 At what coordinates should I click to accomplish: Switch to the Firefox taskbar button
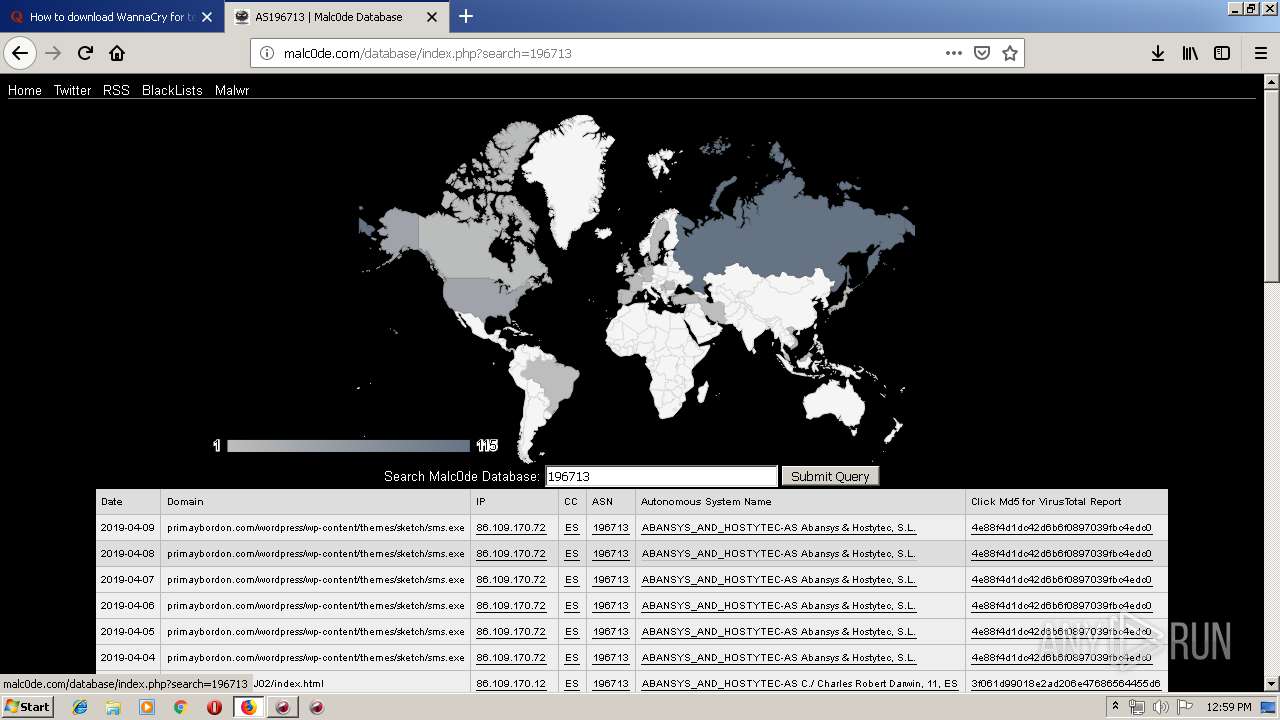click(x=248, y=707)
